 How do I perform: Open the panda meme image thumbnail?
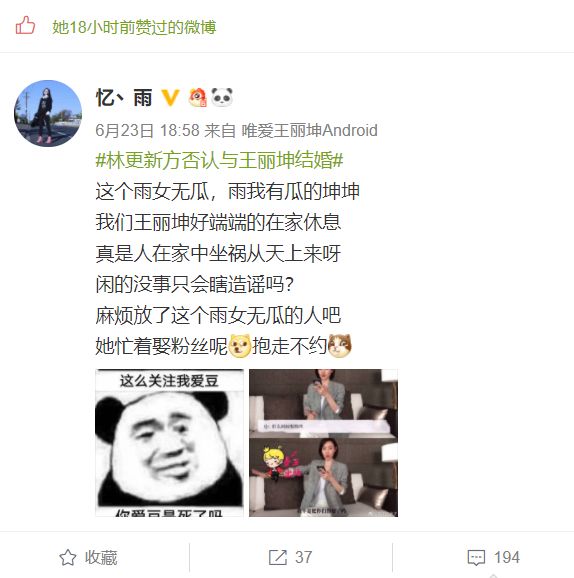[x=170, y=443]
